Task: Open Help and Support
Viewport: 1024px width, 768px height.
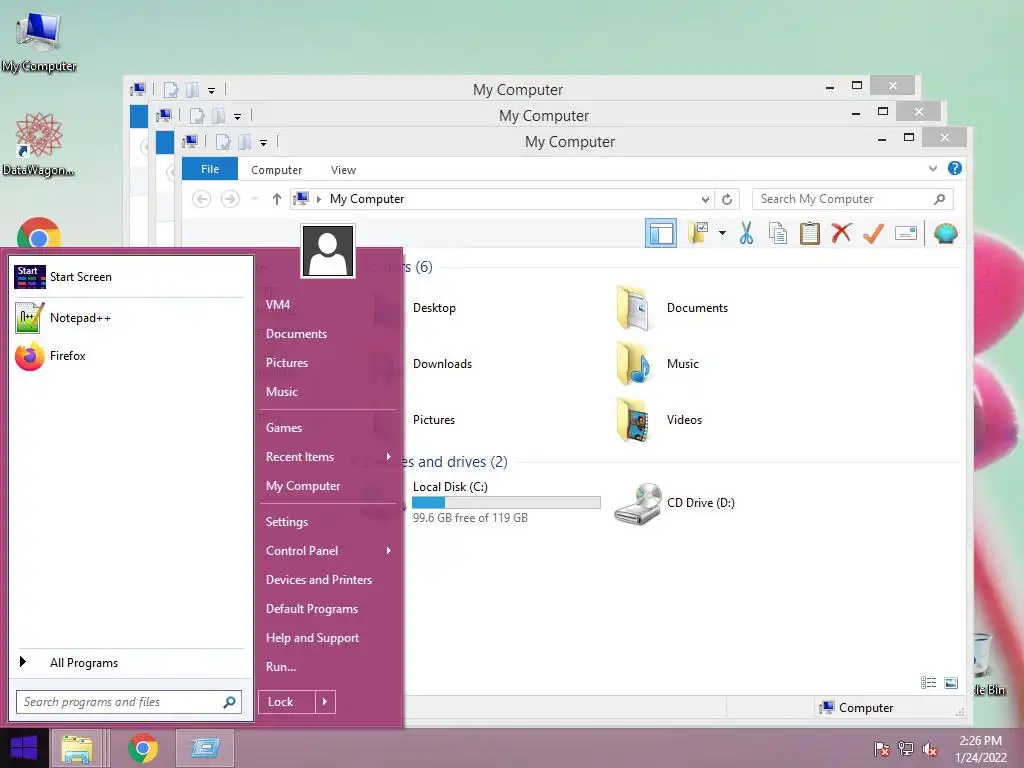Action: click(312, 638)
